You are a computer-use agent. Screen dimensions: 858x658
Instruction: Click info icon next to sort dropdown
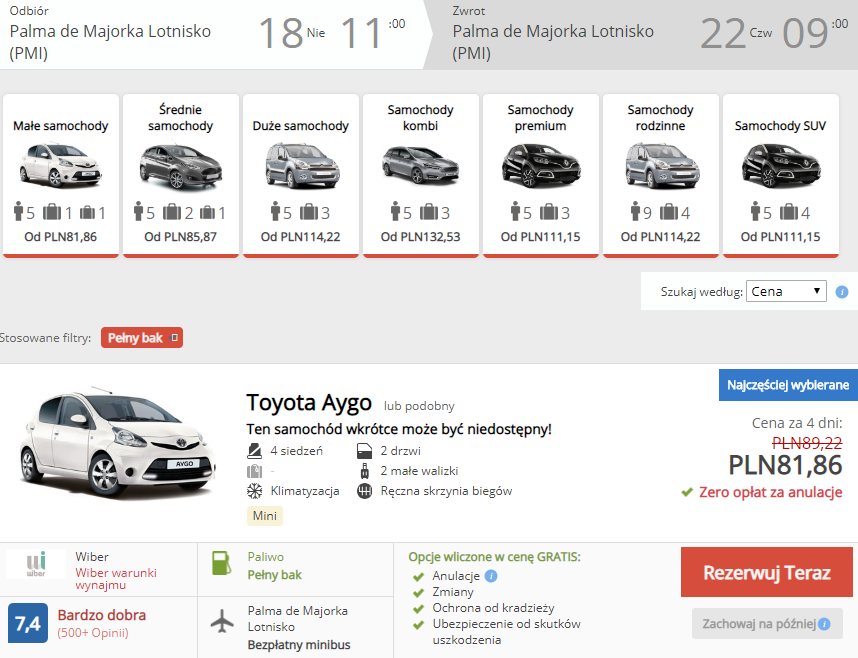click(842, 292)
